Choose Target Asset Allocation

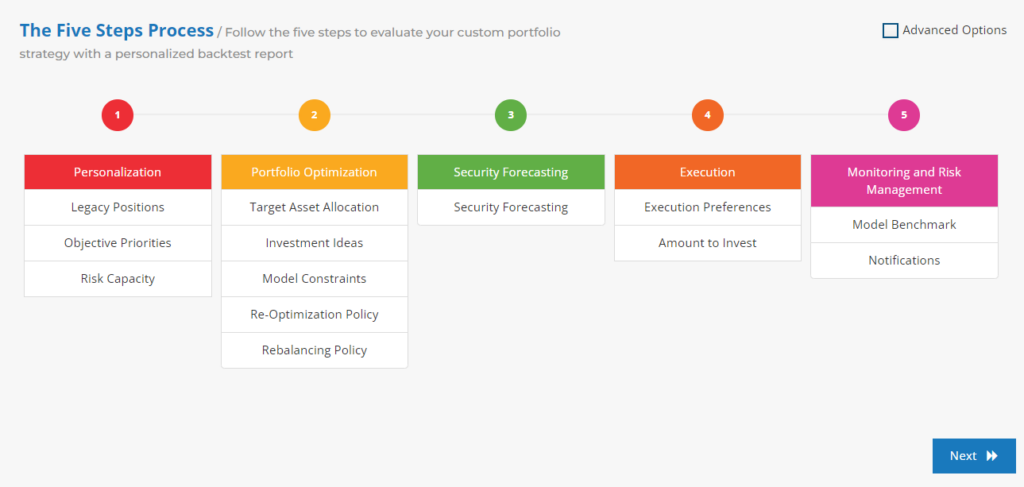(314, 208)
